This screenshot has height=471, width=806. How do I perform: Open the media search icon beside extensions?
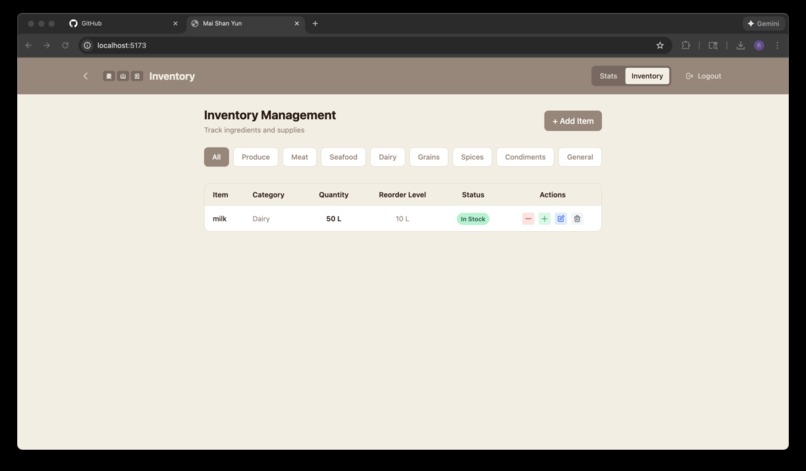point(713,45)
